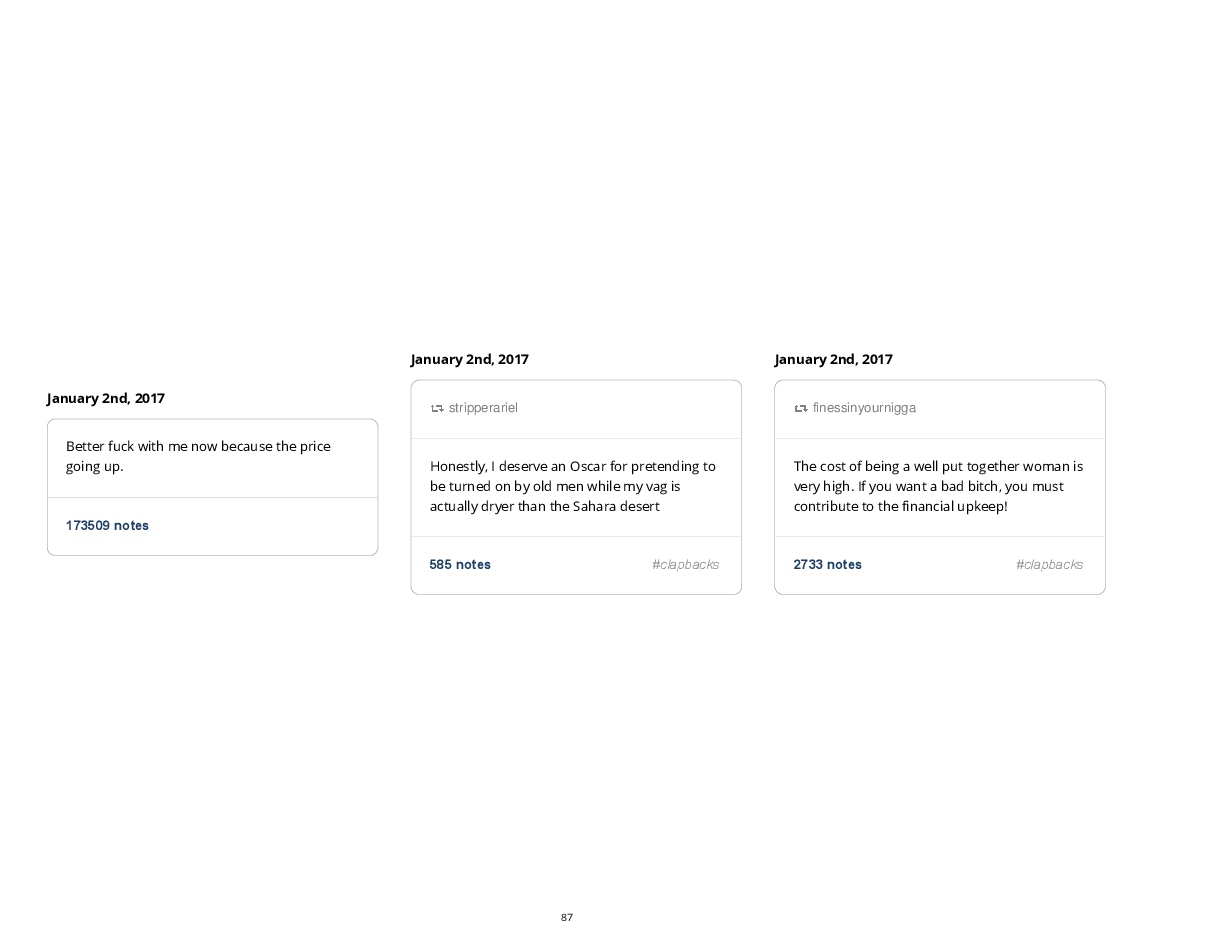Image resolution: width=1228 pixels, height=945 pixels.
Task: Click the page number 87
Action: [x=567, y=917]
